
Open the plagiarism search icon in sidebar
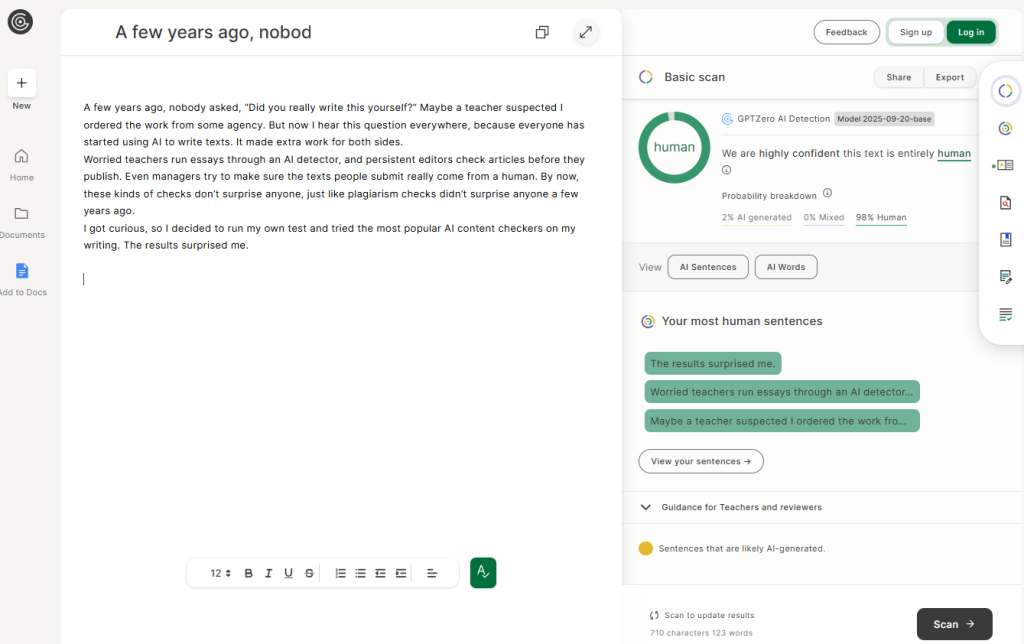click(x=1005, y=203)
